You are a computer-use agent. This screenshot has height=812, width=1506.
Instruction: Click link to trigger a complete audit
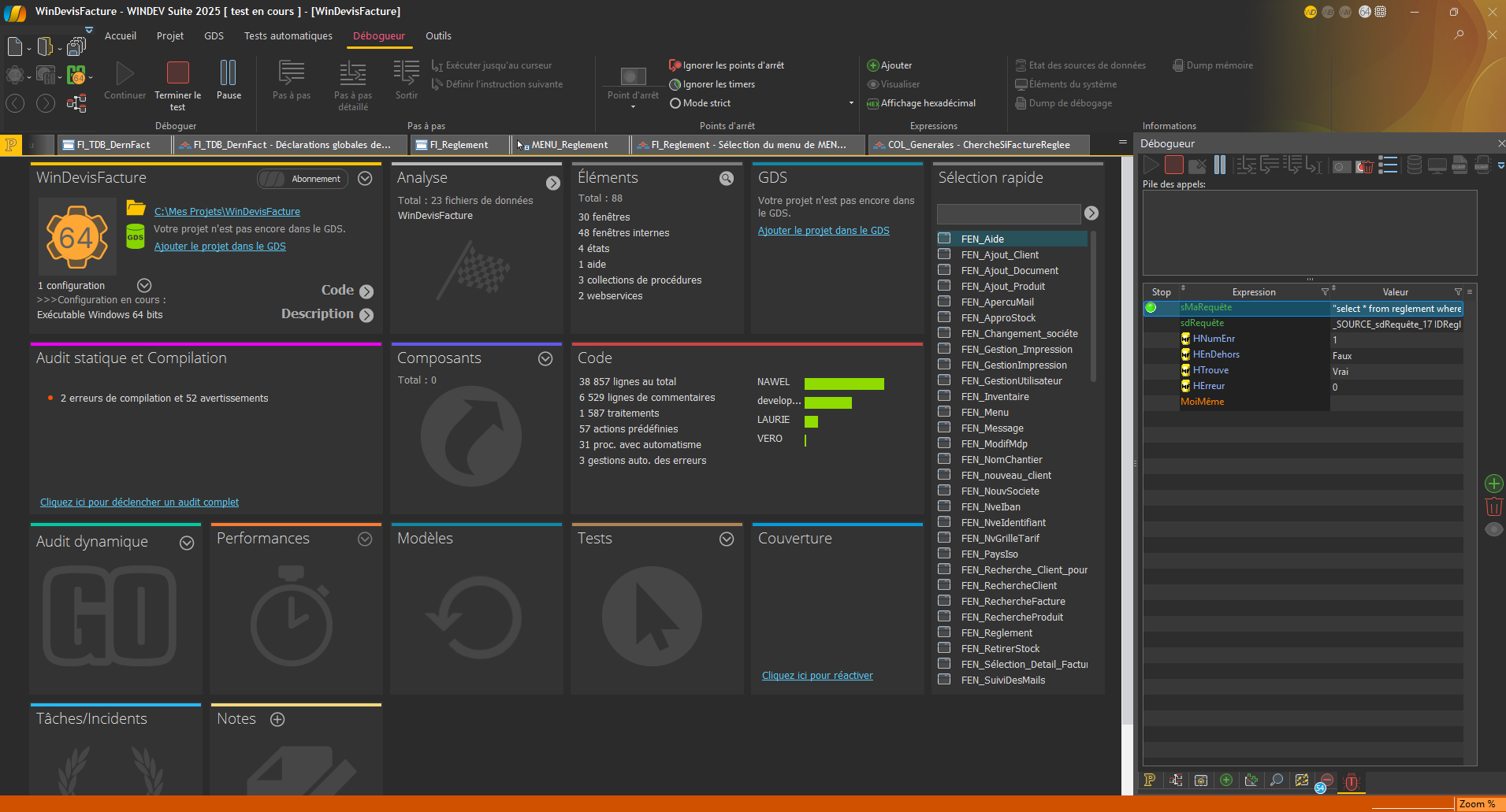(139, 502)
